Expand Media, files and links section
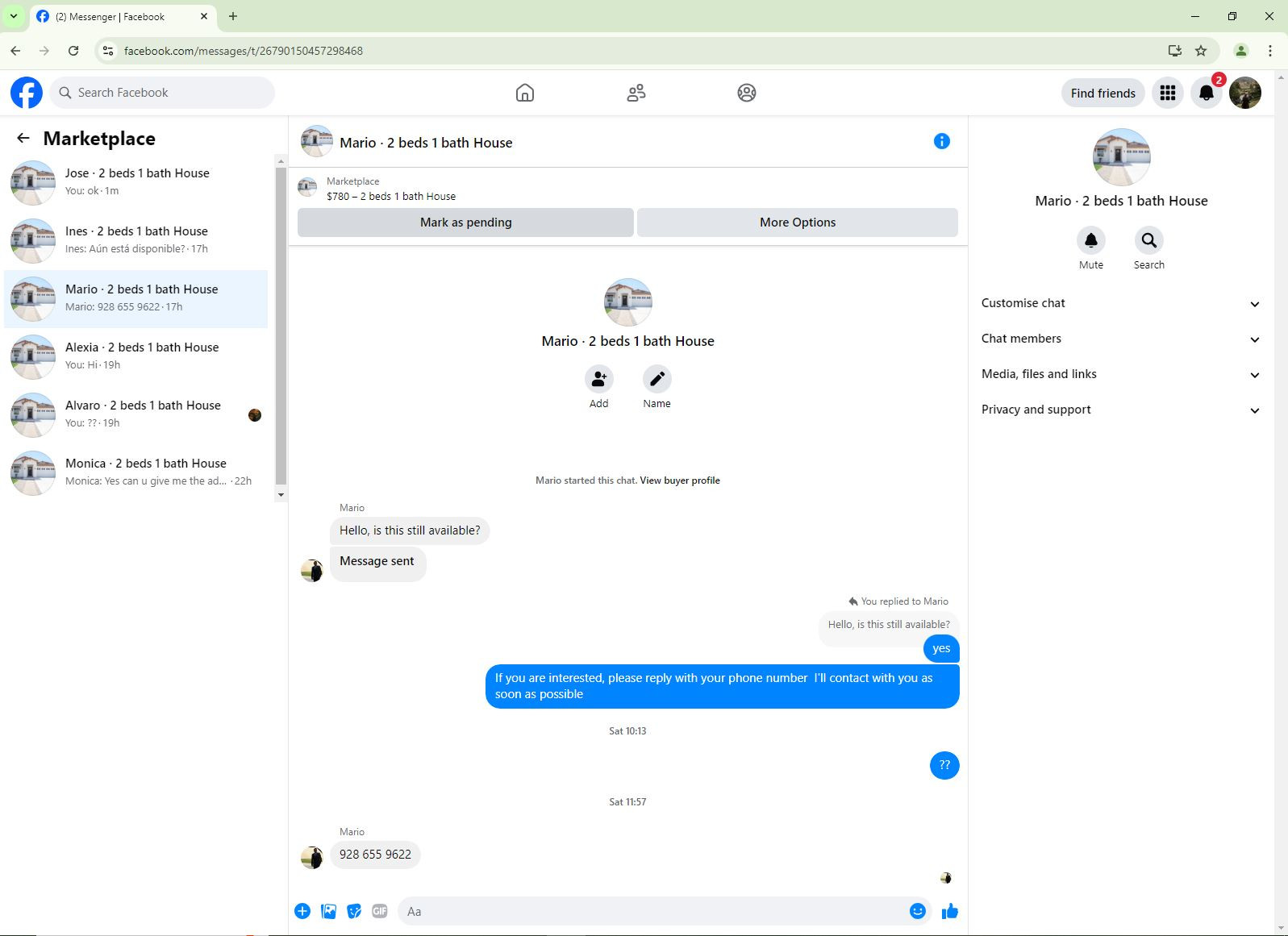 coord(1120,374)
